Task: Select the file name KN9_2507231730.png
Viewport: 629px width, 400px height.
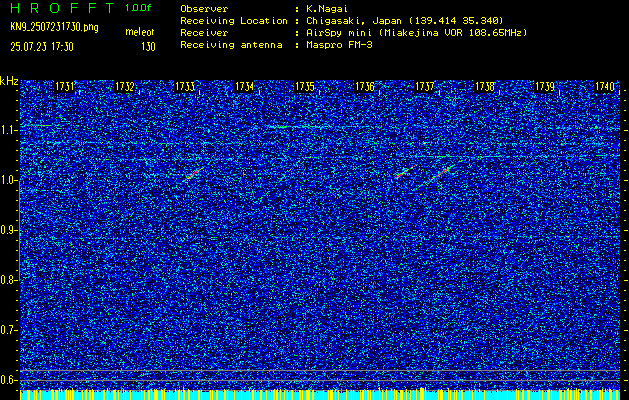Action: tap(54, 27)
